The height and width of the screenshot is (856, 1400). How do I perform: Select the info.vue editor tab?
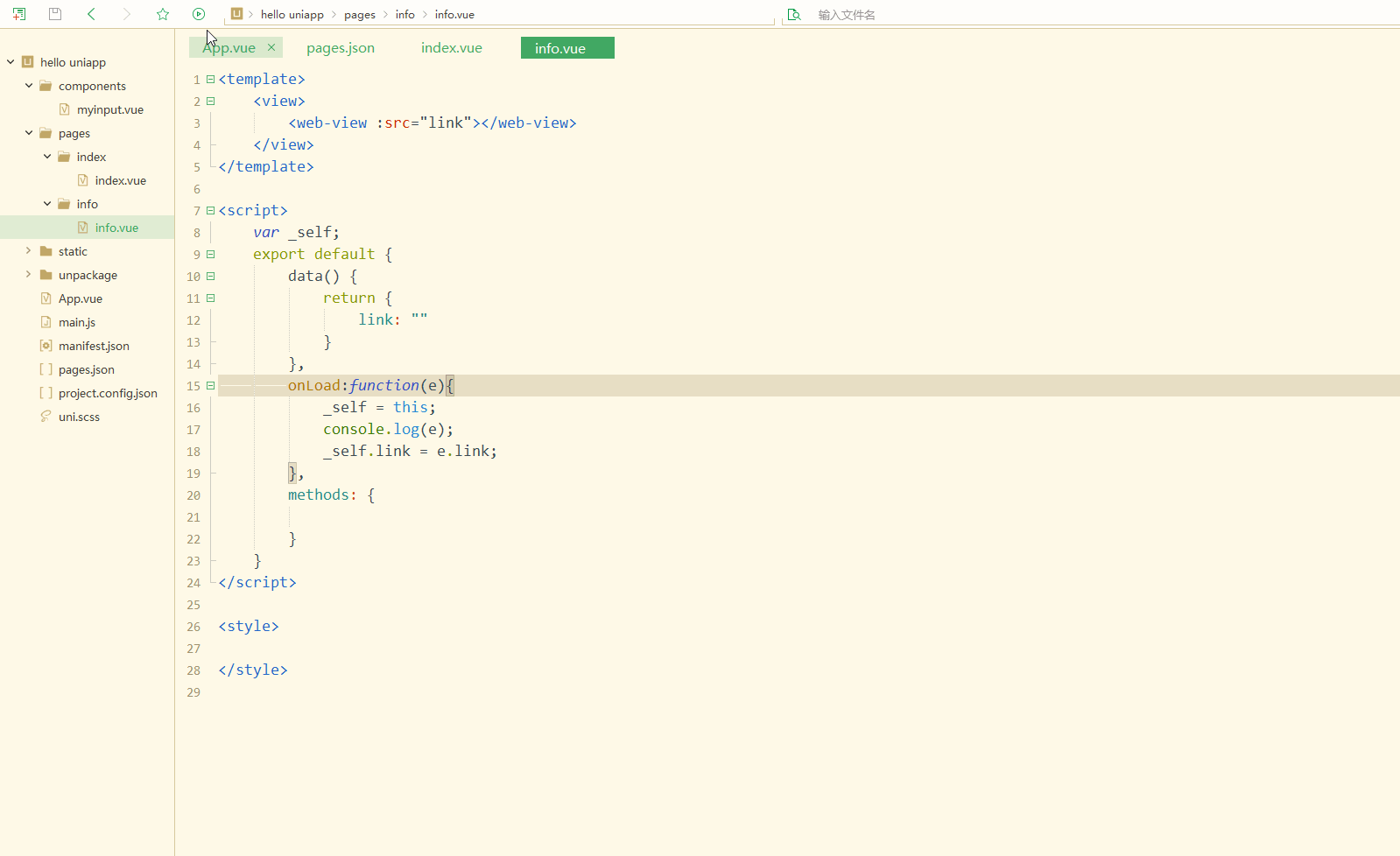click(x=567, y=48)
